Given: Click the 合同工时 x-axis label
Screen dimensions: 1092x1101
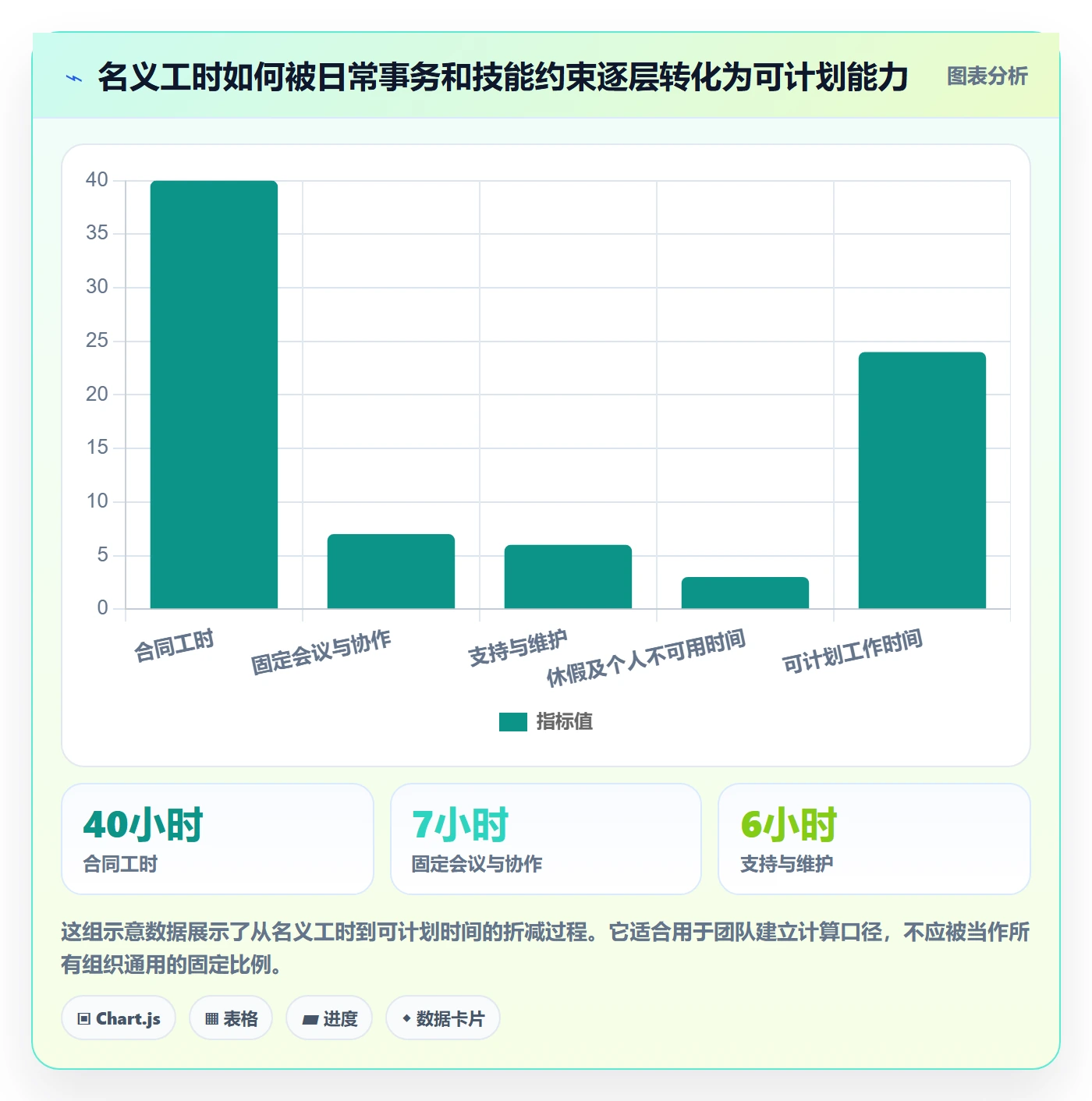Looking at the screenshot, I should point(174,646).
